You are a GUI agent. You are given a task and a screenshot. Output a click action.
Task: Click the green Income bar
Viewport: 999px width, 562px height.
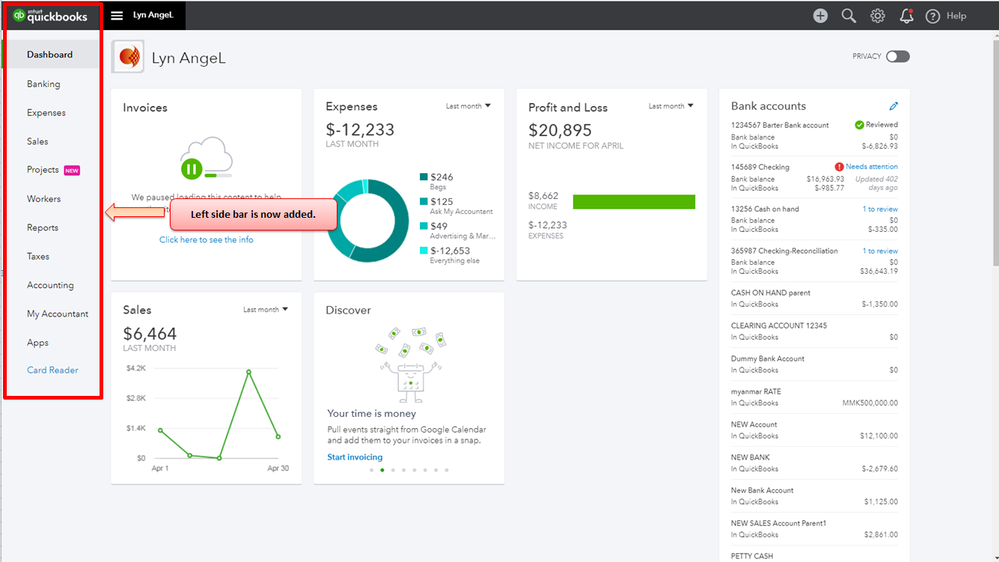(x=634, y=202)
